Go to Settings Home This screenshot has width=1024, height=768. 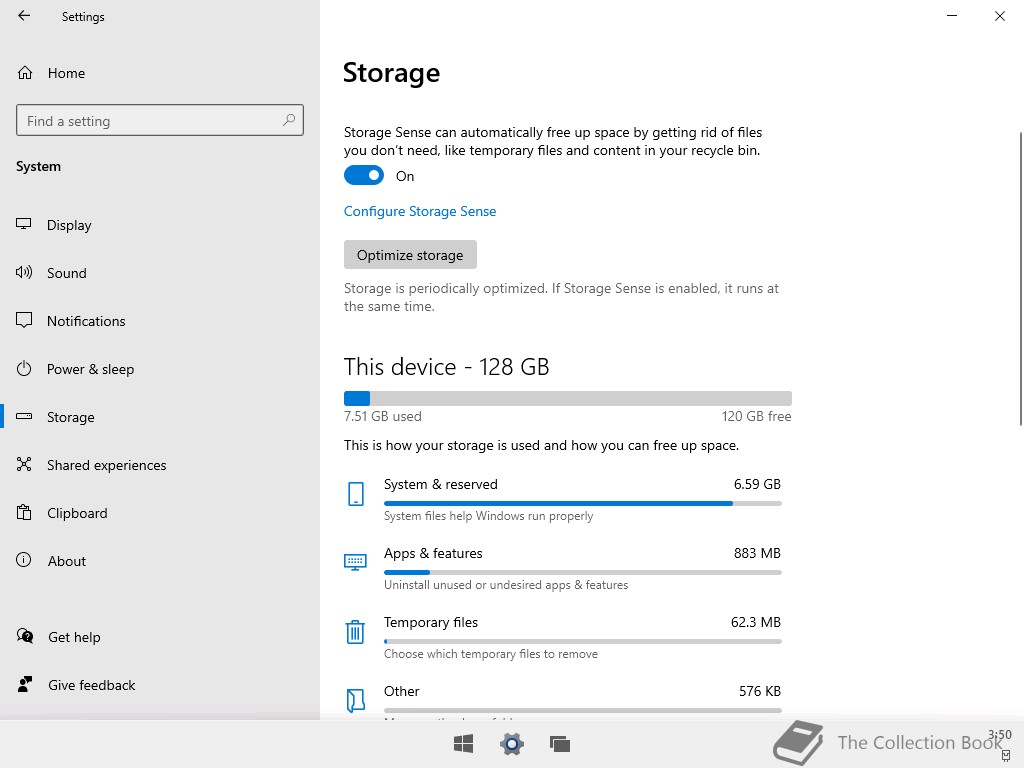point(160,73)
